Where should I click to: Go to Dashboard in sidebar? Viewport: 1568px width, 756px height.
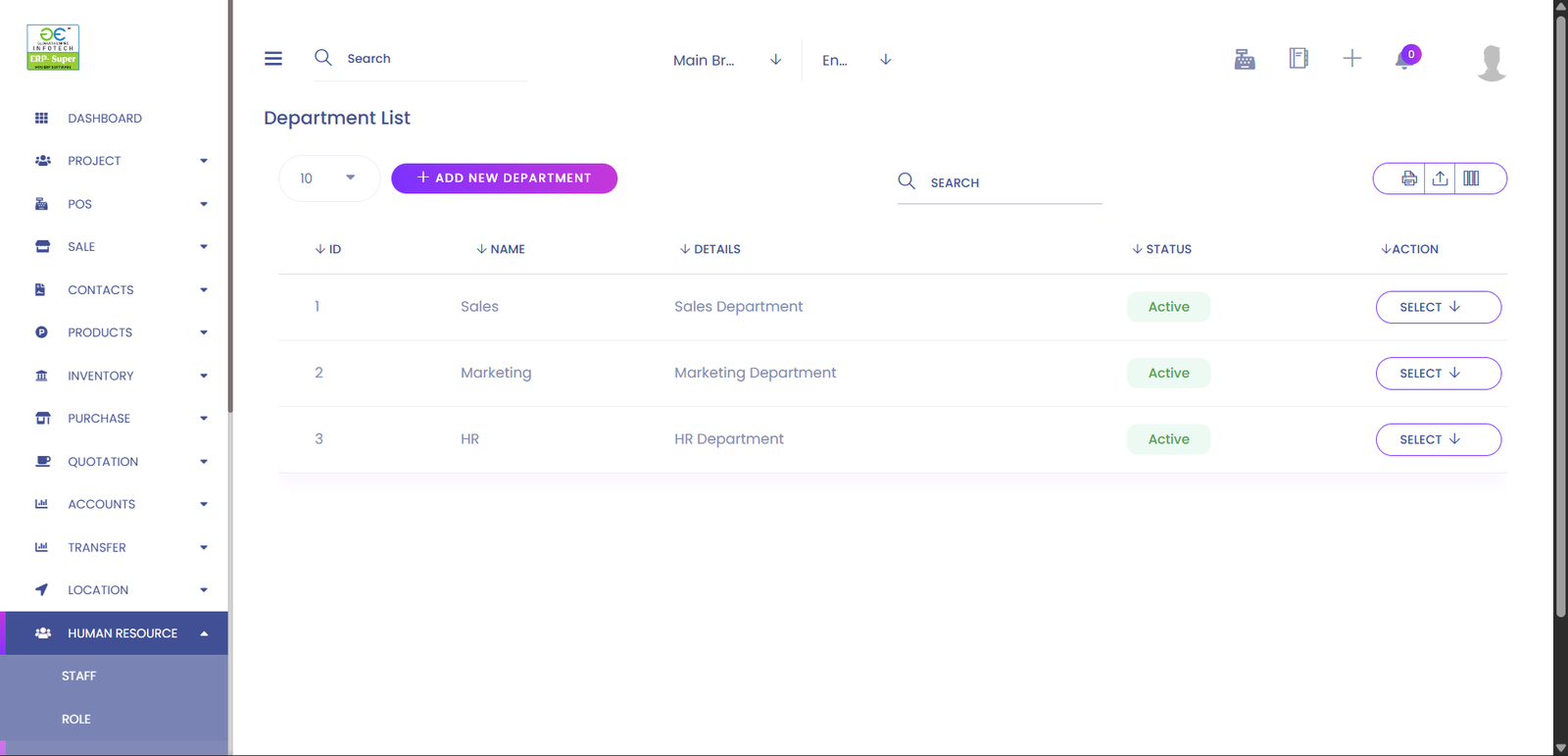pos(105,119)
